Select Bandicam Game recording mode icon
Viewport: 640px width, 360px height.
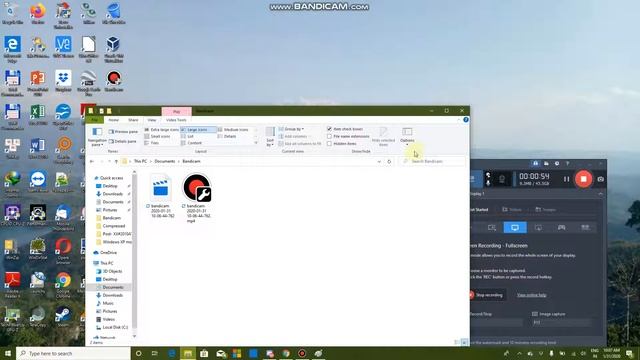click(x=562, y=227)
